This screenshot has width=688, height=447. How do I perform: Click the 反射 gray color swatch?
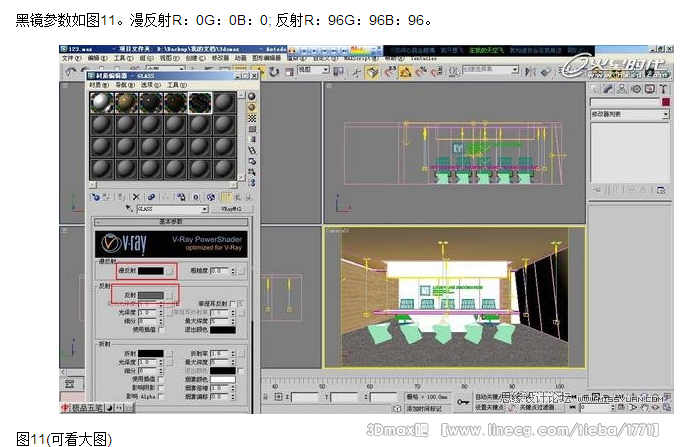(x=151, y=295)
